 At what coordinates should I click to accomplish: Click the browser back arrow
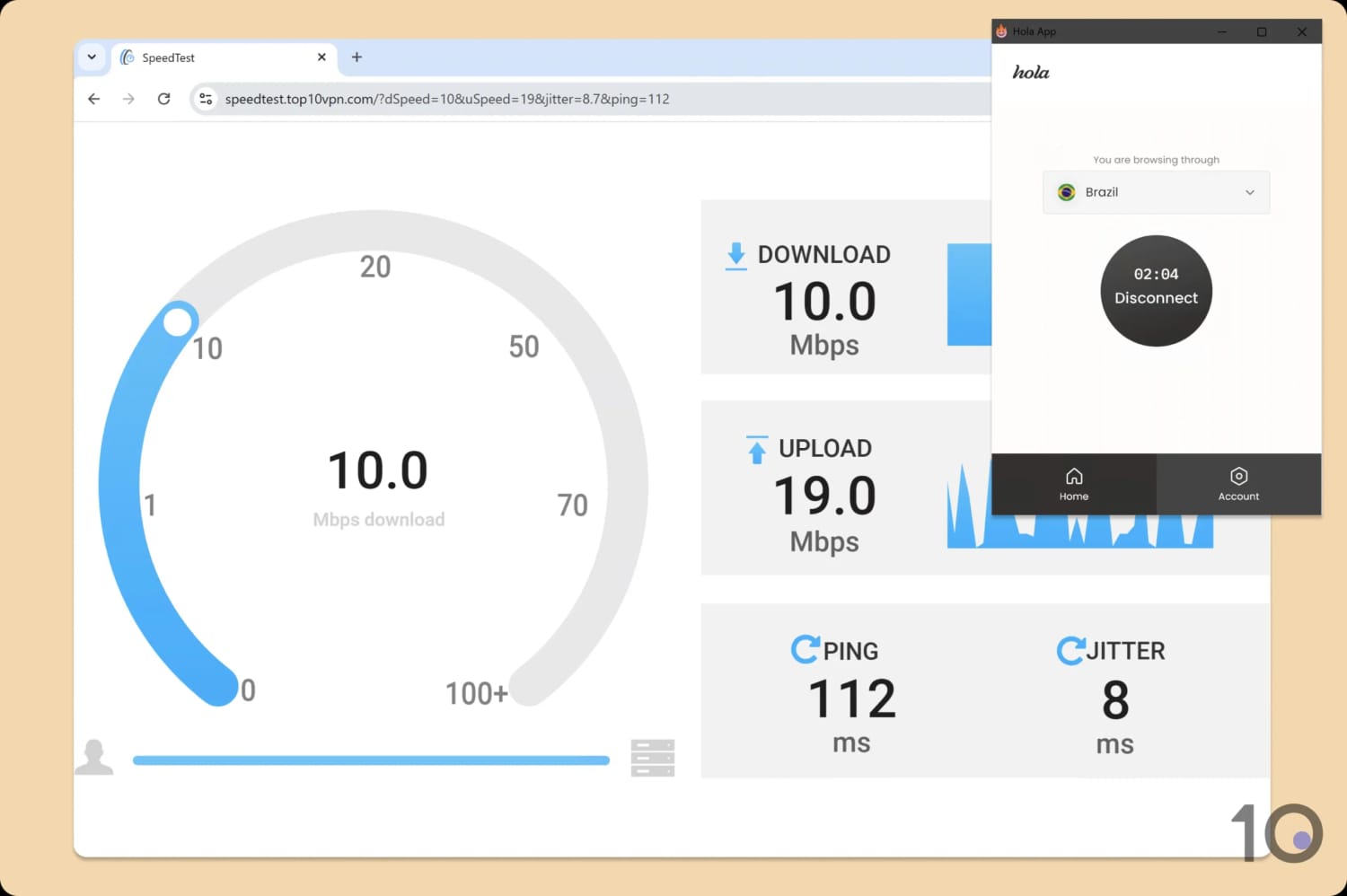pyautogui.click(x=94, y=99)
